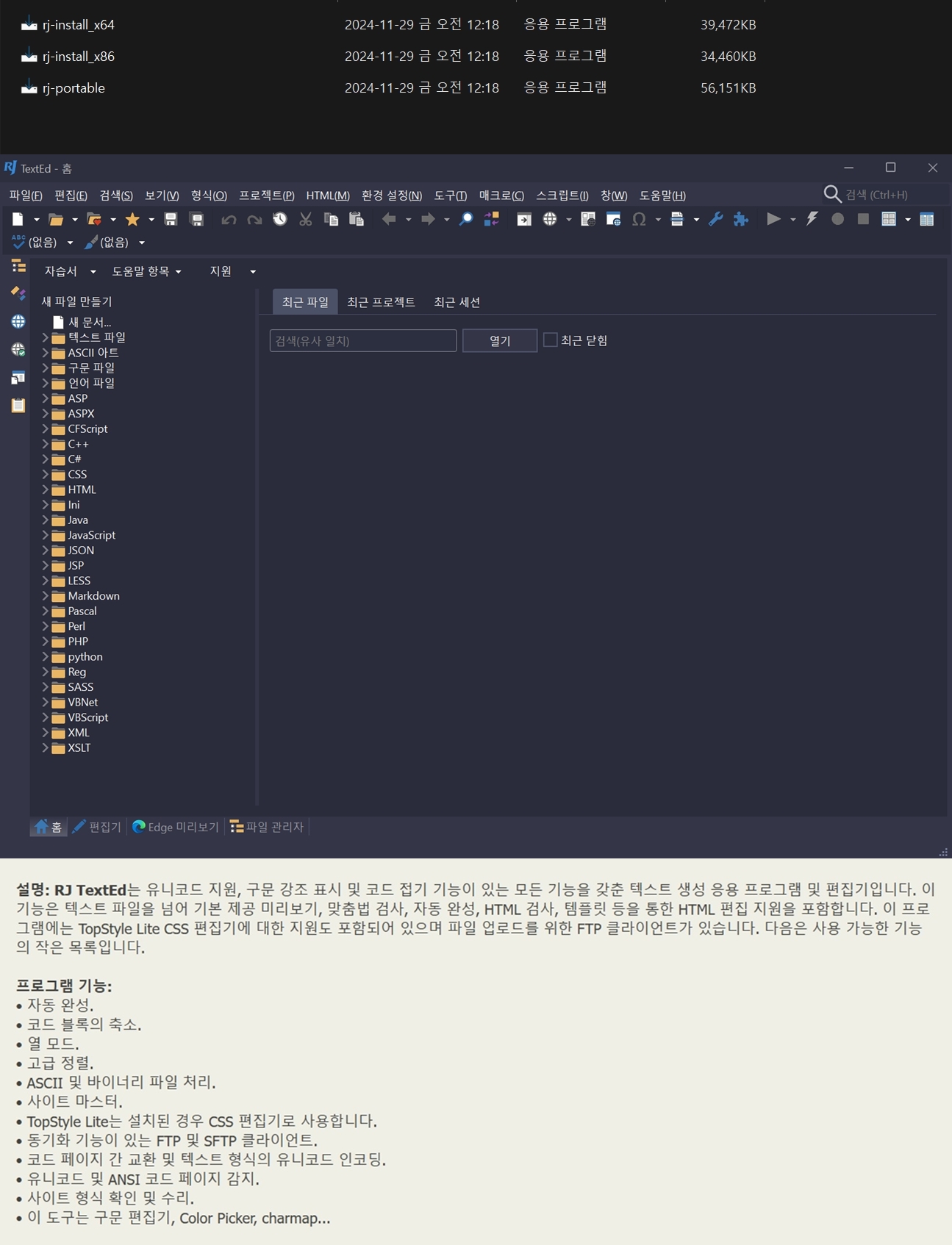Check the 최근 닫힘 checkbox
The image size is (952, 1245).
tap(550, 340)
